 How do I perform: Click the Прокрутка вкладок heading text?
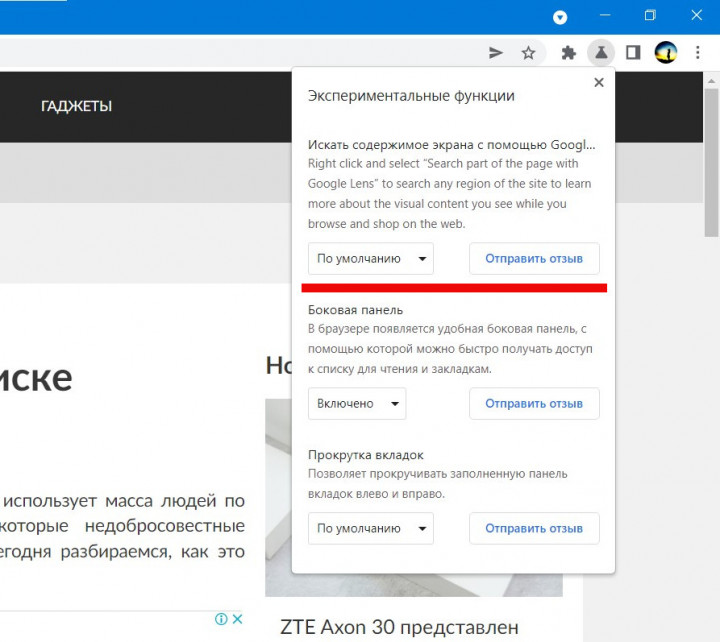click(x=366, y=455)
